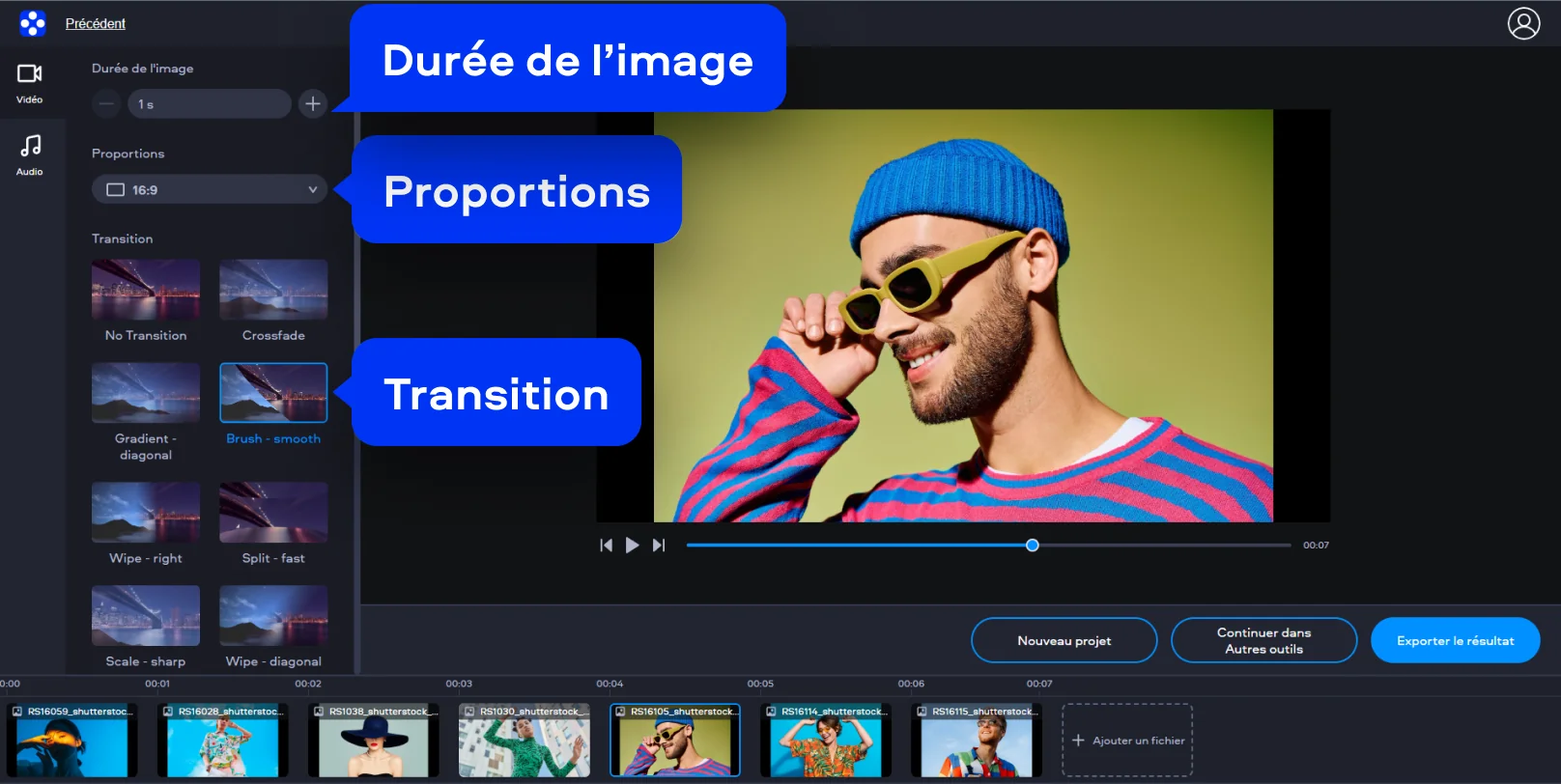The width and height of the screenshot is (1561, 784).
Task: Choose the Split - fast transition
Action: 273,513
